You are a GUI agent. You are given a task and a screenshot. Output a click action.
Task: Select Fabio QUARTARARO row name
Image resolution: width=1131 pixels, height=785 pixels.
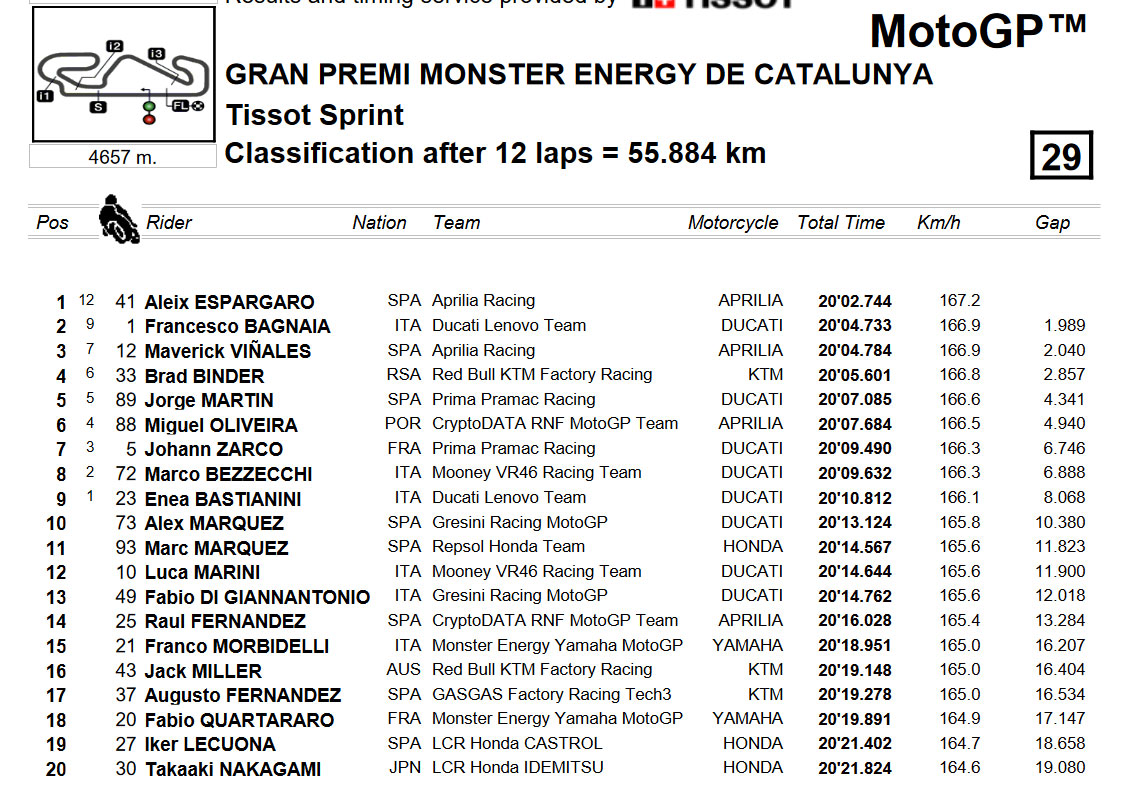[239, 720]
